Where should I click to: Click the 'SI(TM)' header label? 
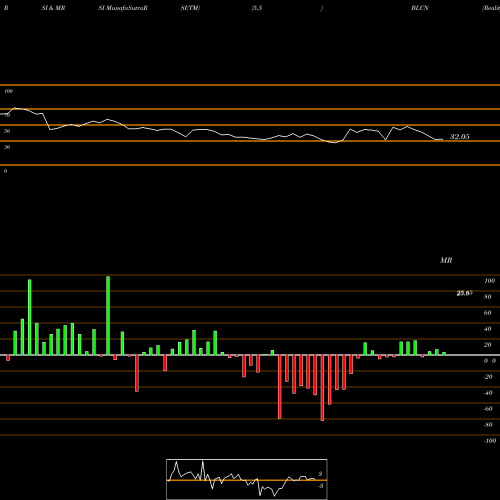click(190, 8)
